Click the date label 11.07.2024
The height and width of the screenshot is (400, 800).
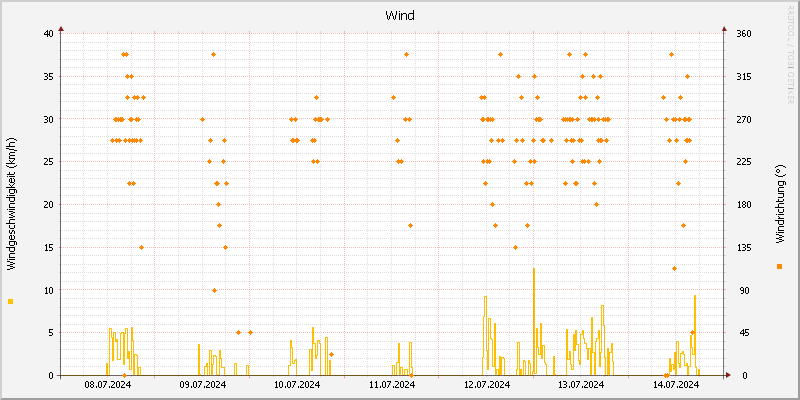392,384
